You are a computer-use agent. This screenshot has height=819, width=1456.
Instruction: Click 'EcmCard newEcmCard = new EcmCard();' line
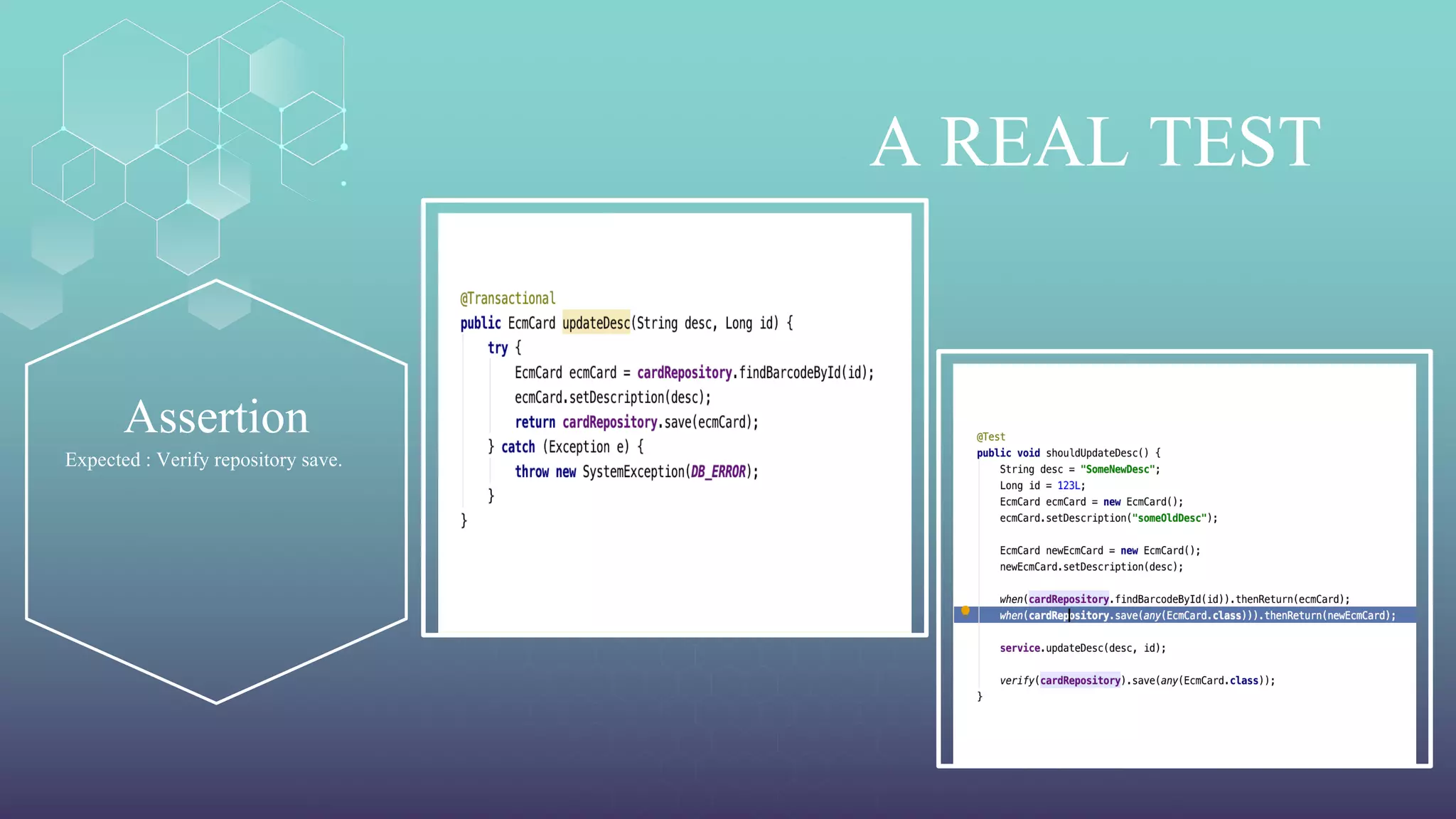(x=1100, y=550)
